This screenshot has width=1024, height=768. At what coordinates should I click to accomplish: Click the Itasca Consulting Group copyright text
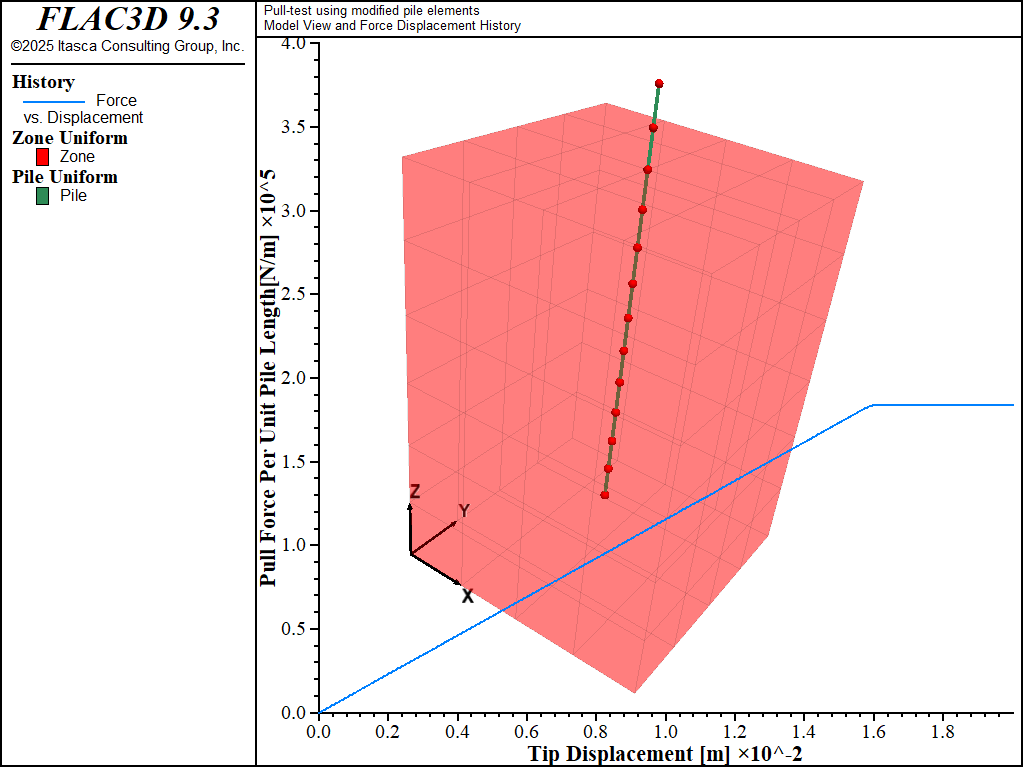127,46
